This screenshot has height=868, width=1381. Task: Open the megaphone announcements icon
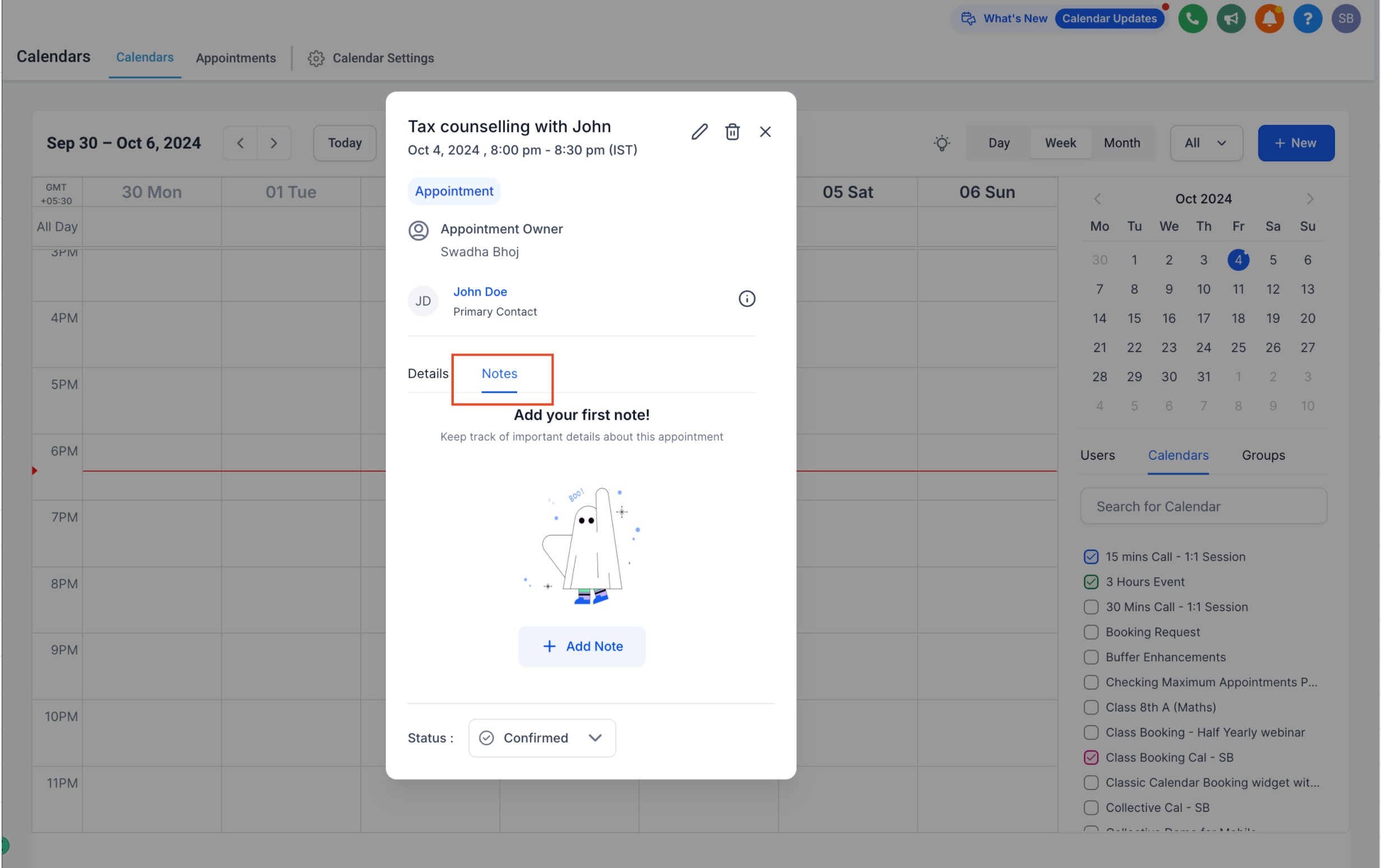click(x=1230, y=19)
